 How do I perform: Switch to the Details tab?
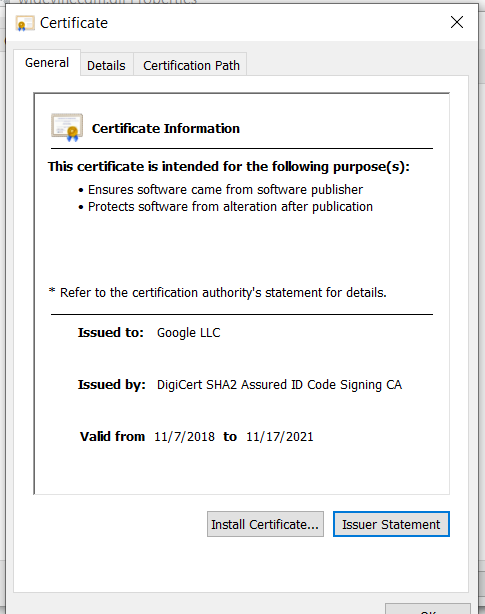106,65
